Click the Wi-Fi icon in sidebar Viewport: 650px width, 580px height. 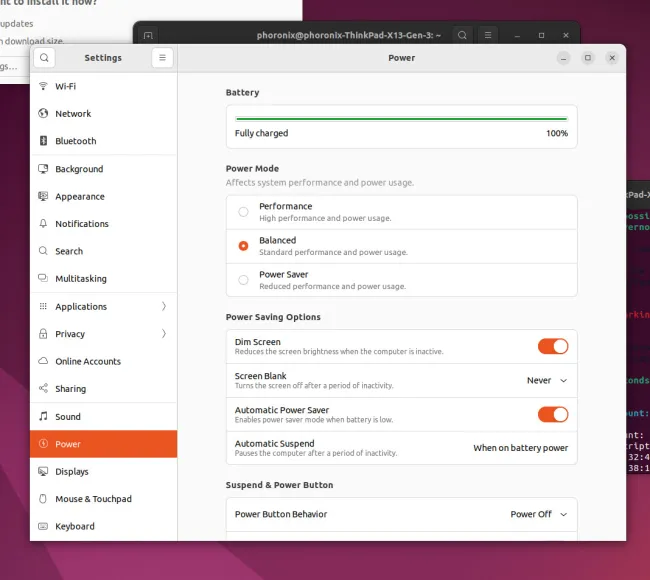43,86
